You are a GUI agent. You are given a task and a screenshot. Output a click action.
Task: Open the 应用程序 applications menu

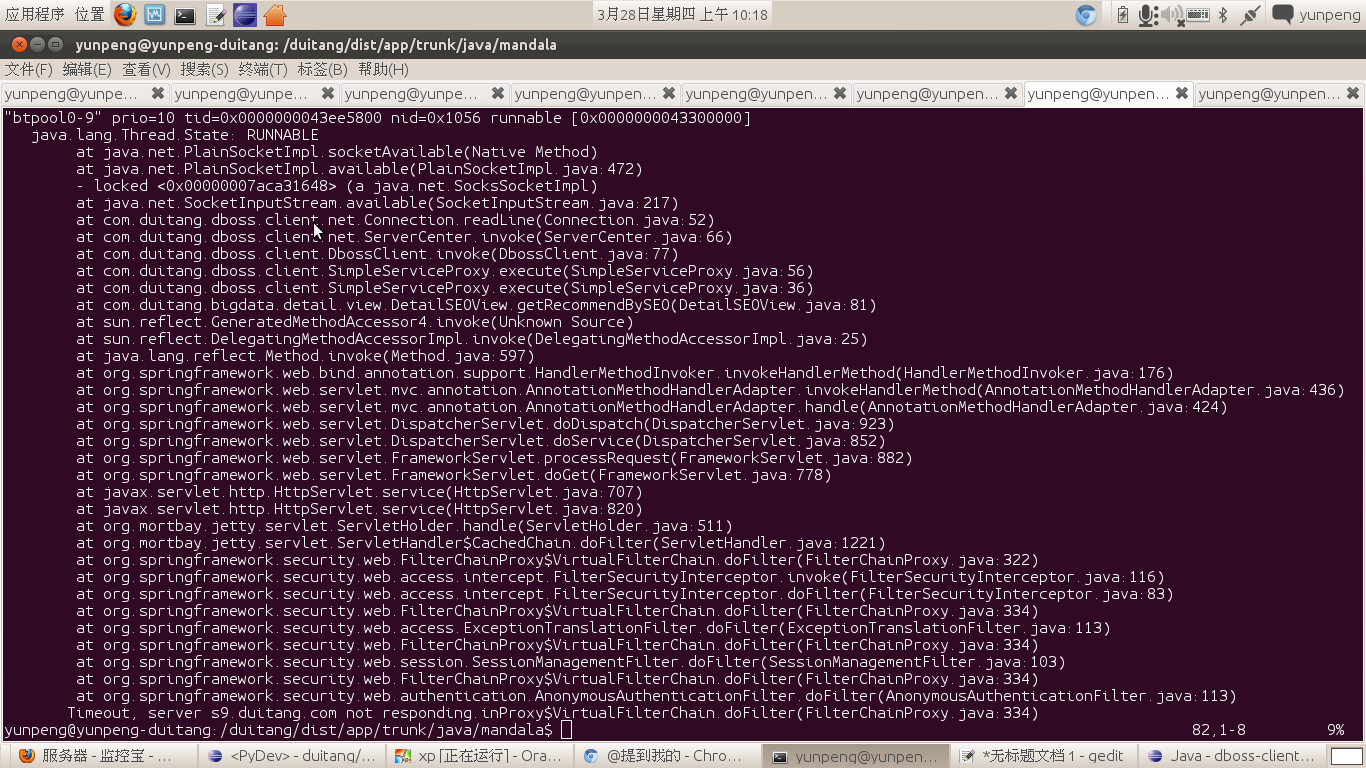click(34, 14)
